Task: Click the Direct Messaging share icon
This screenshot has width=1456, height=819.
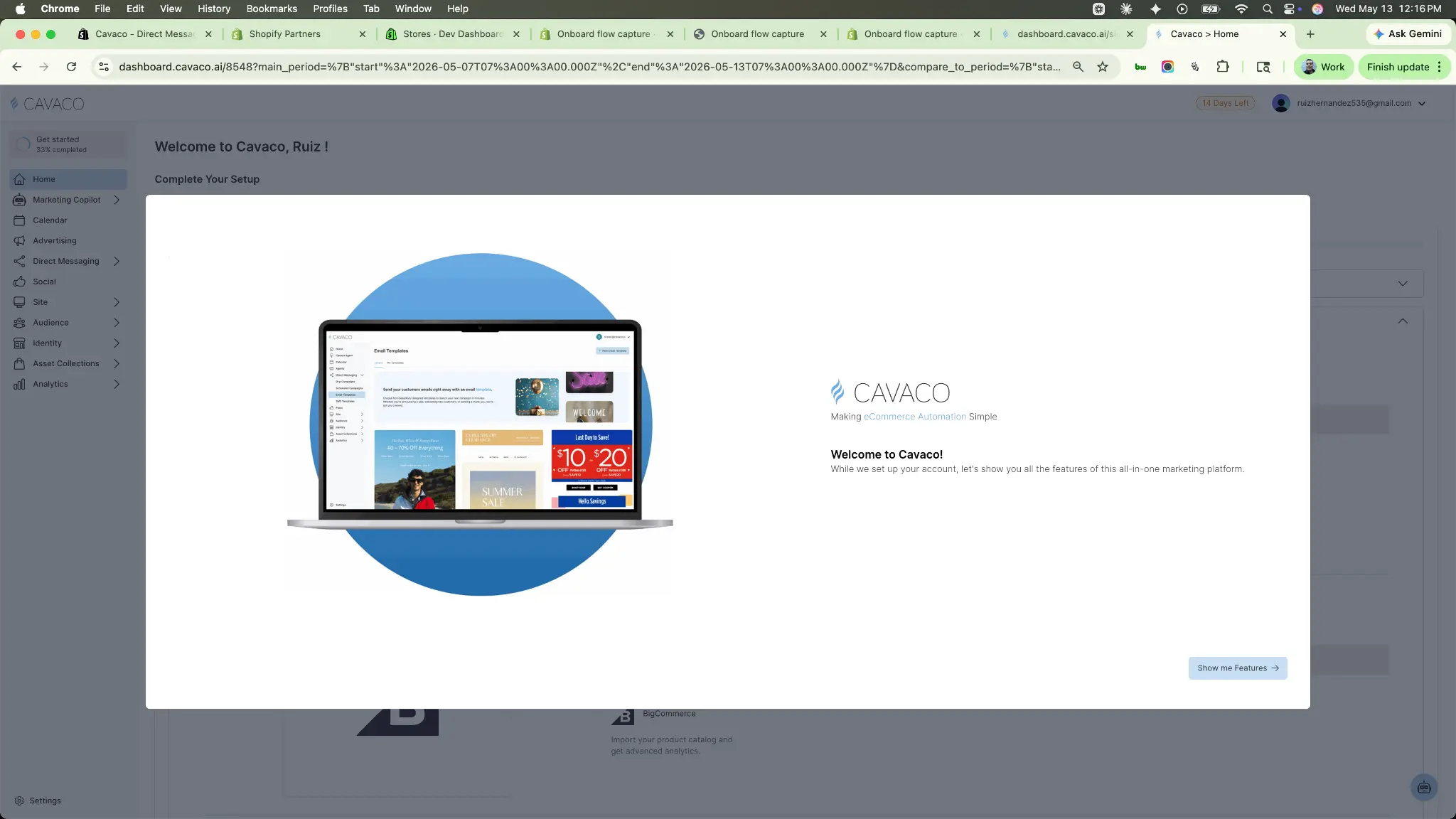Action: click(x=19, y=261)
